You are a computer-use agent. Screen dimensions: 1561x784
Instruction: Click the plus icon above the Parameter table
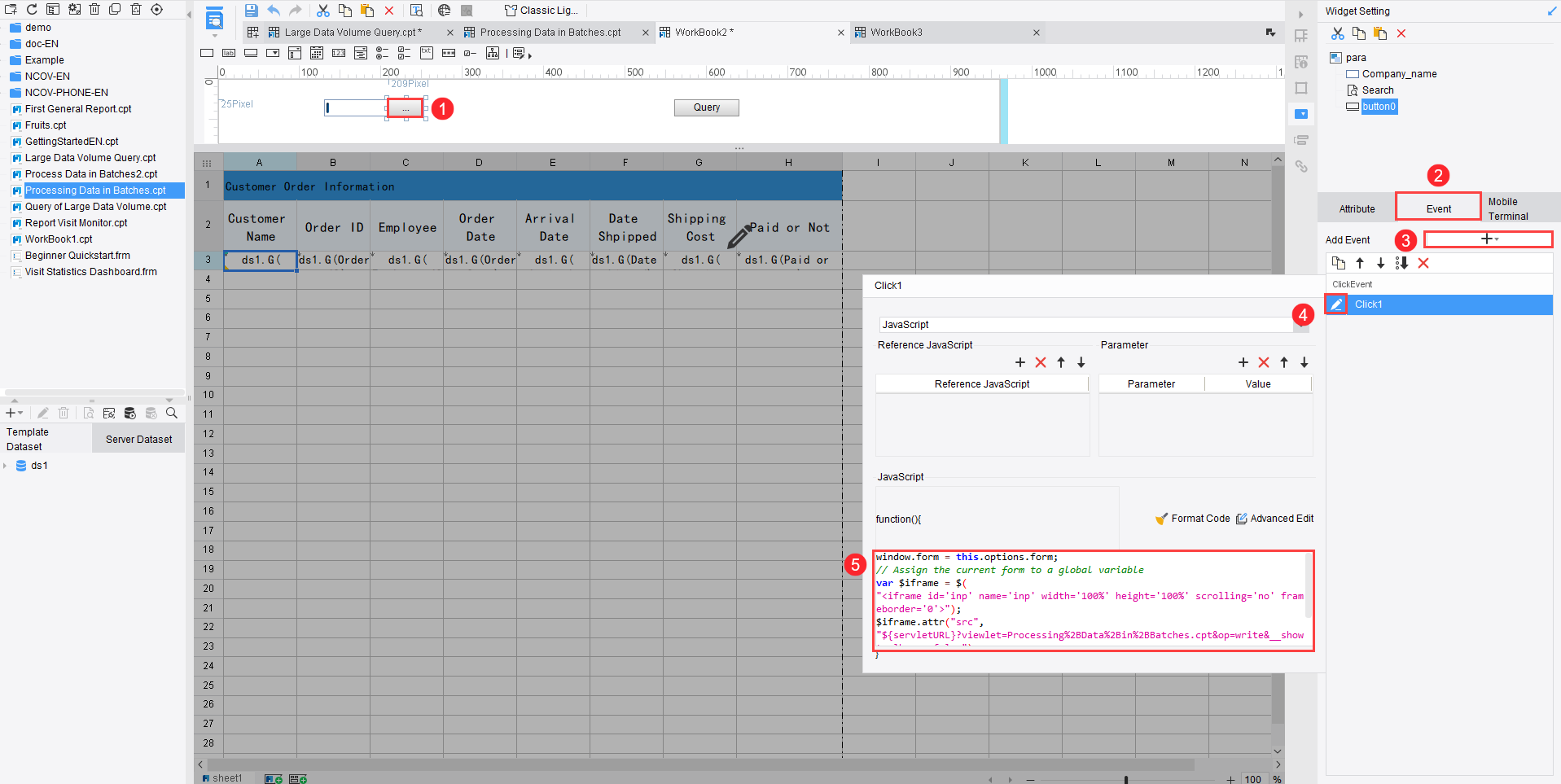(1243, 362)
